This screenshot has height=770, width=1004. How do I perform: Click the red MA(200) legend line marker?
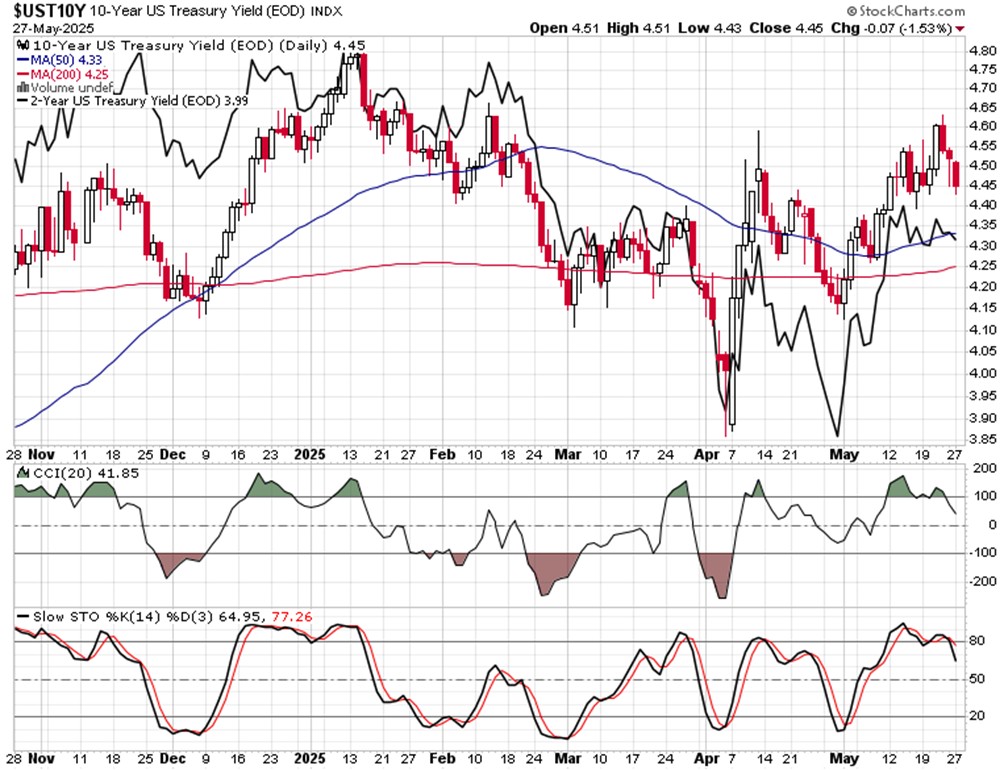(20, 74)
